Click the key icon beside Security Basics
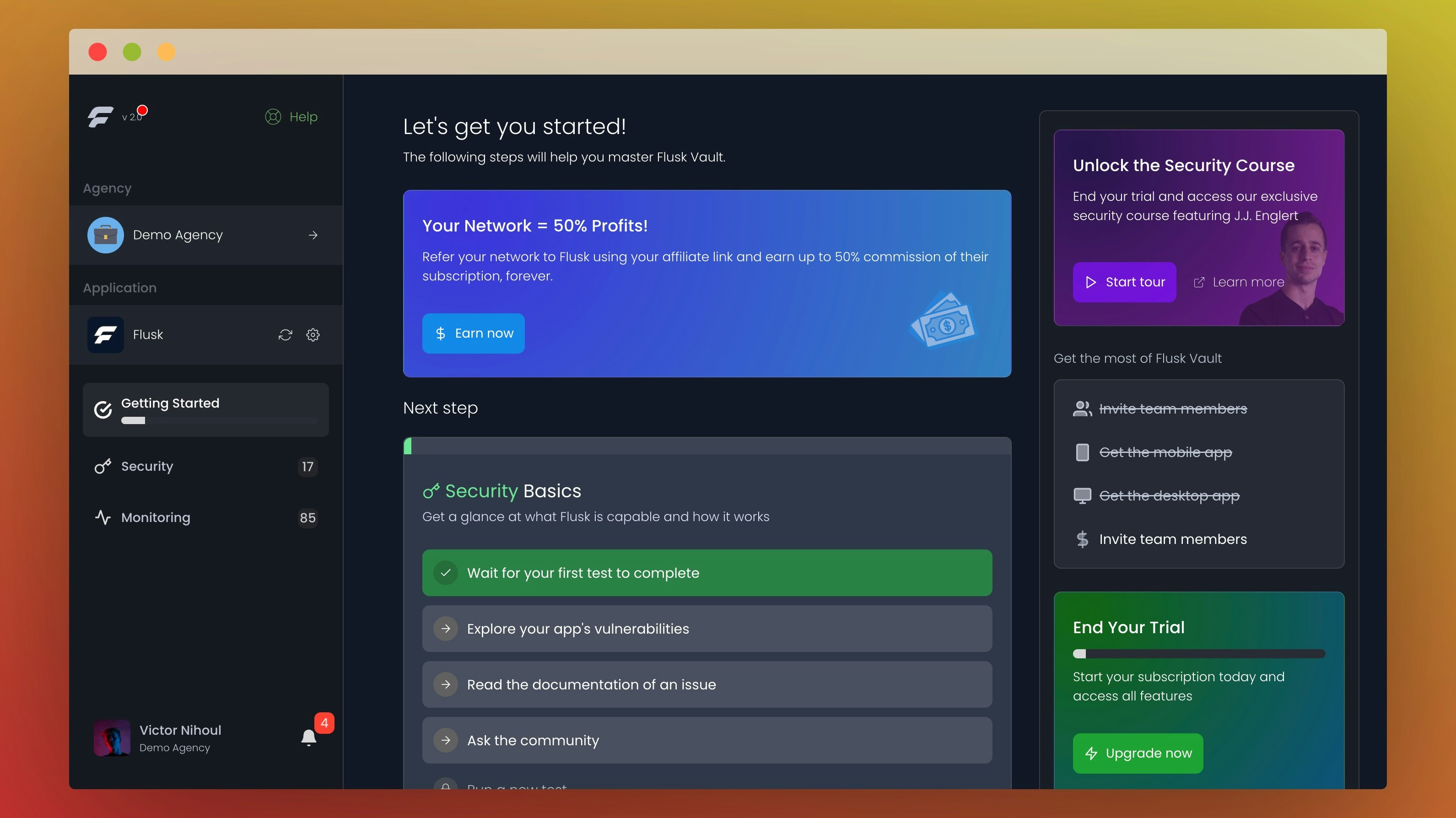The width and height of the screenshot is (1456, 818). tap(431, 491)
